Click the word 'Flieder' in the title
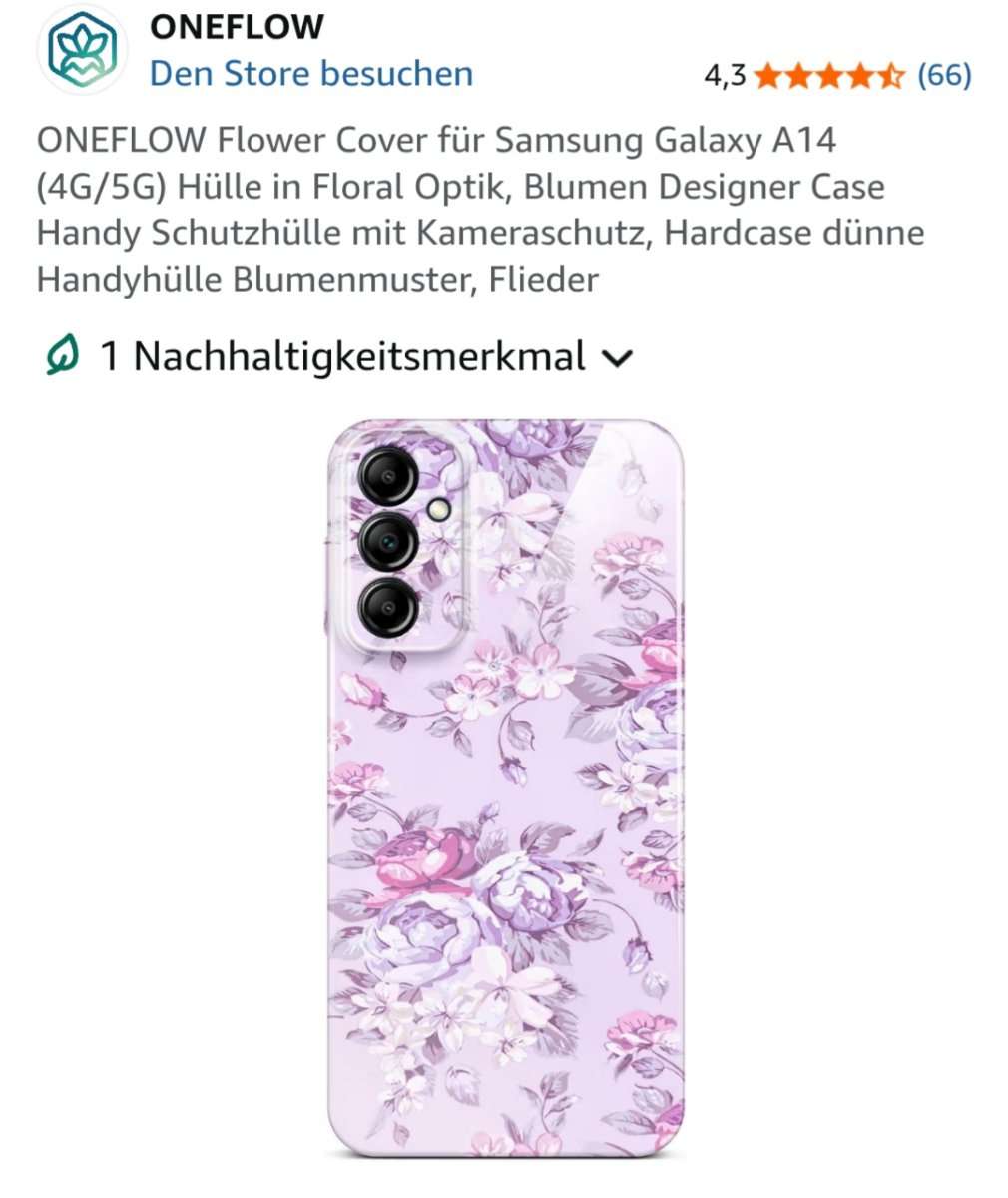The width and height of the screenshot is (1008, 1198). pos(543,279)
